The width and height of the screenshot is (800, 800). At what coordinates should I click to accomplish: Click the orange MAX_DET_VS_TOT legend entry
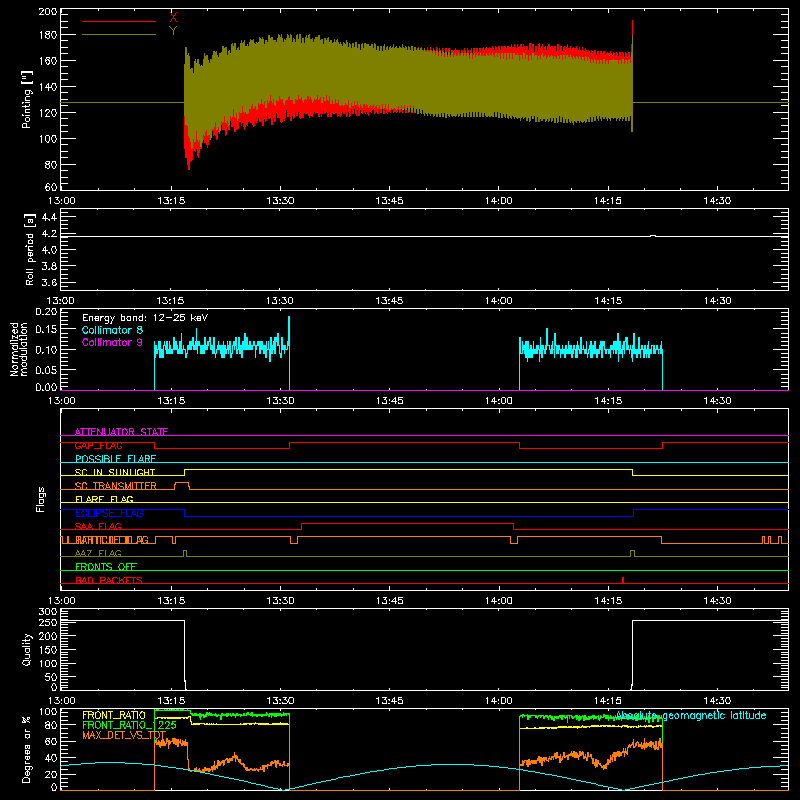pos(124,736)
